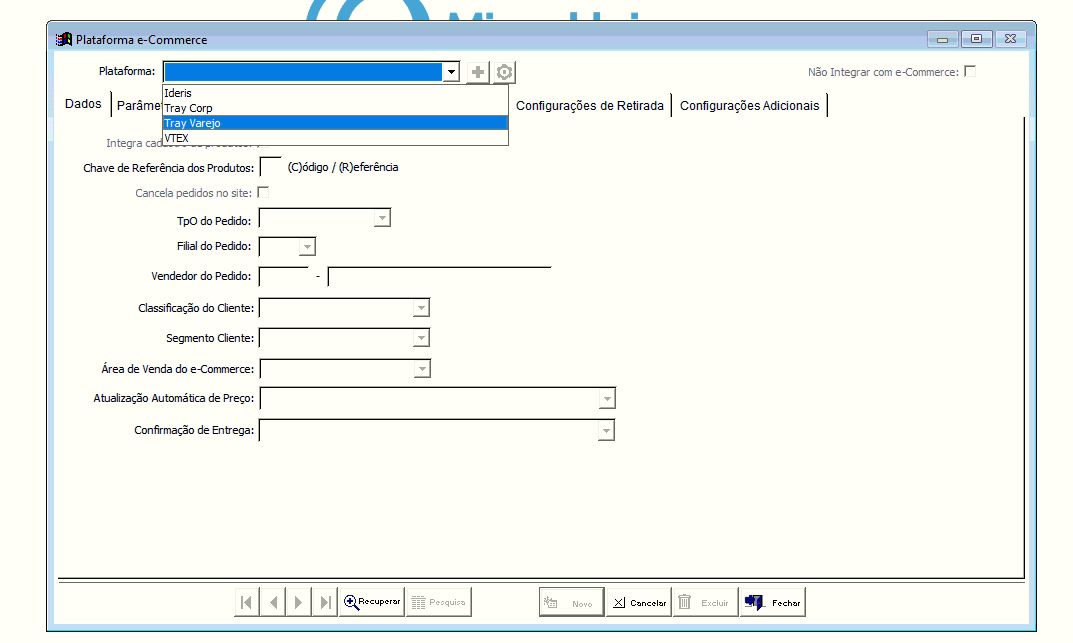Collapse the Plataforma dropdown arrow
Image resolution: width=1073 pixels, height=643 pixels.
click(452, 72)
